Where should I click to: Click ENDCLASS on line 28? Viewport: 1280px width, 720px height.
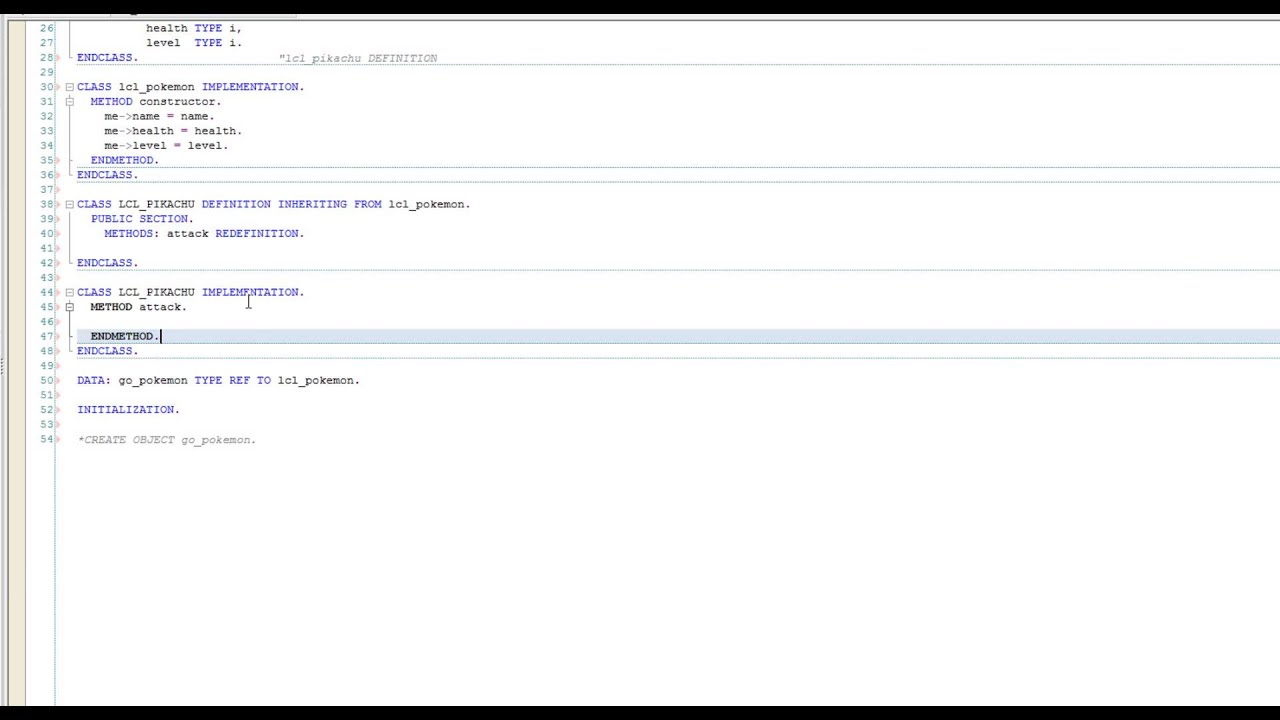107,58
